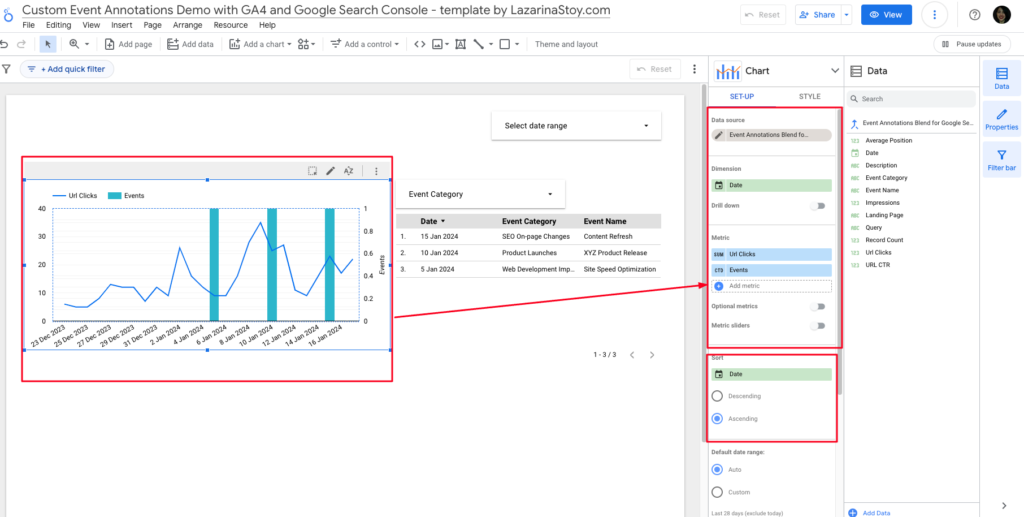This screenshot has height=517, width=1024.
Task: Click the redo arrow in the toolbar
Action: [21, 44]
